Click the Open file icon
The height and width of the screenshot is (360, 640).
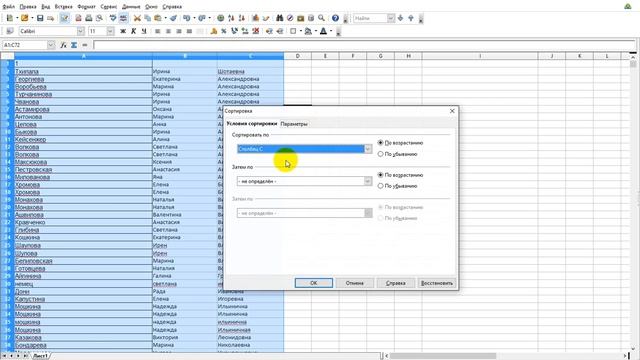[x=24, y=18]
